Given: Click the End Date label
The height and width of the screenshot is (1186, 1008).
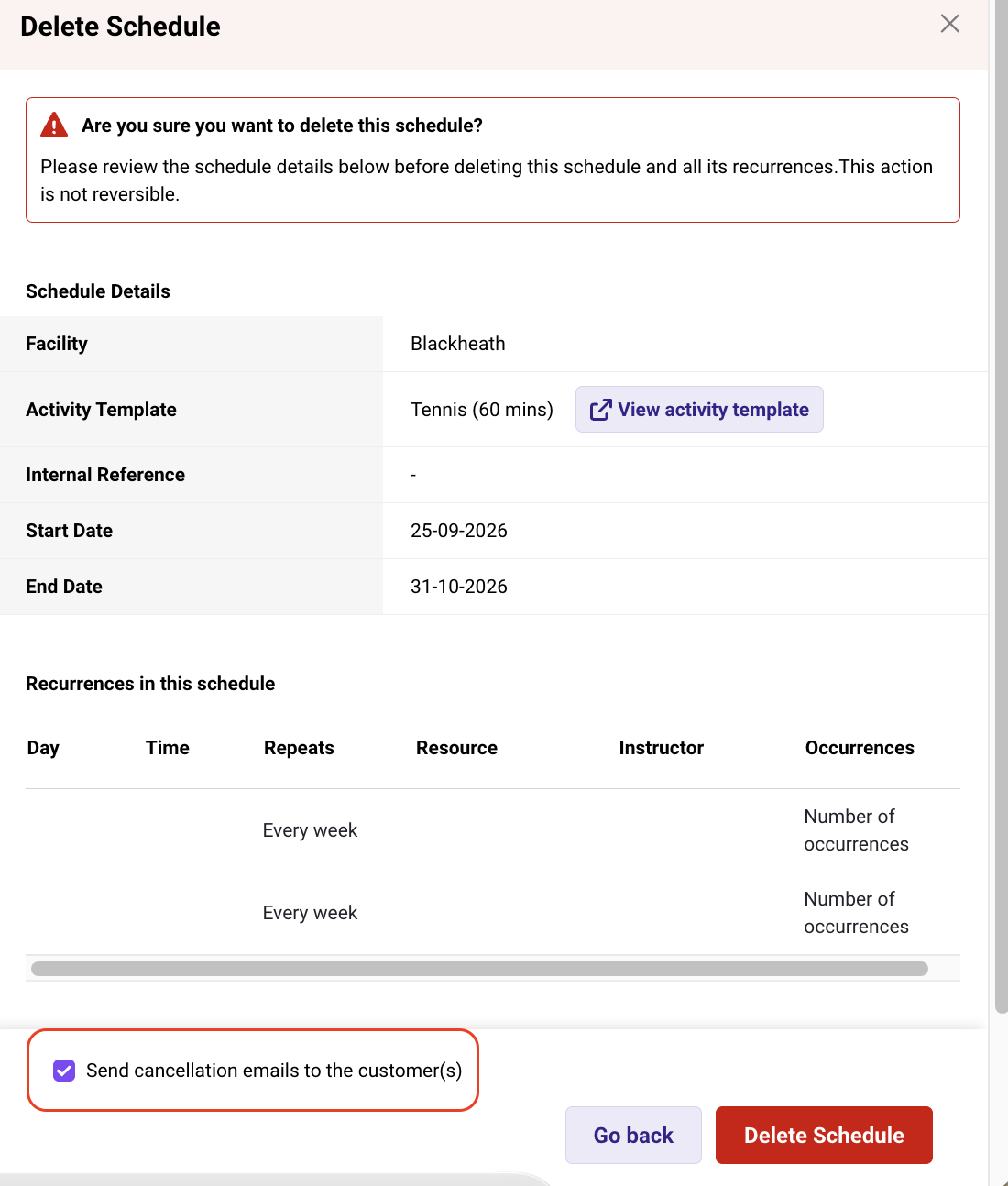Looking at the screenshot, I should coord(64,587).
